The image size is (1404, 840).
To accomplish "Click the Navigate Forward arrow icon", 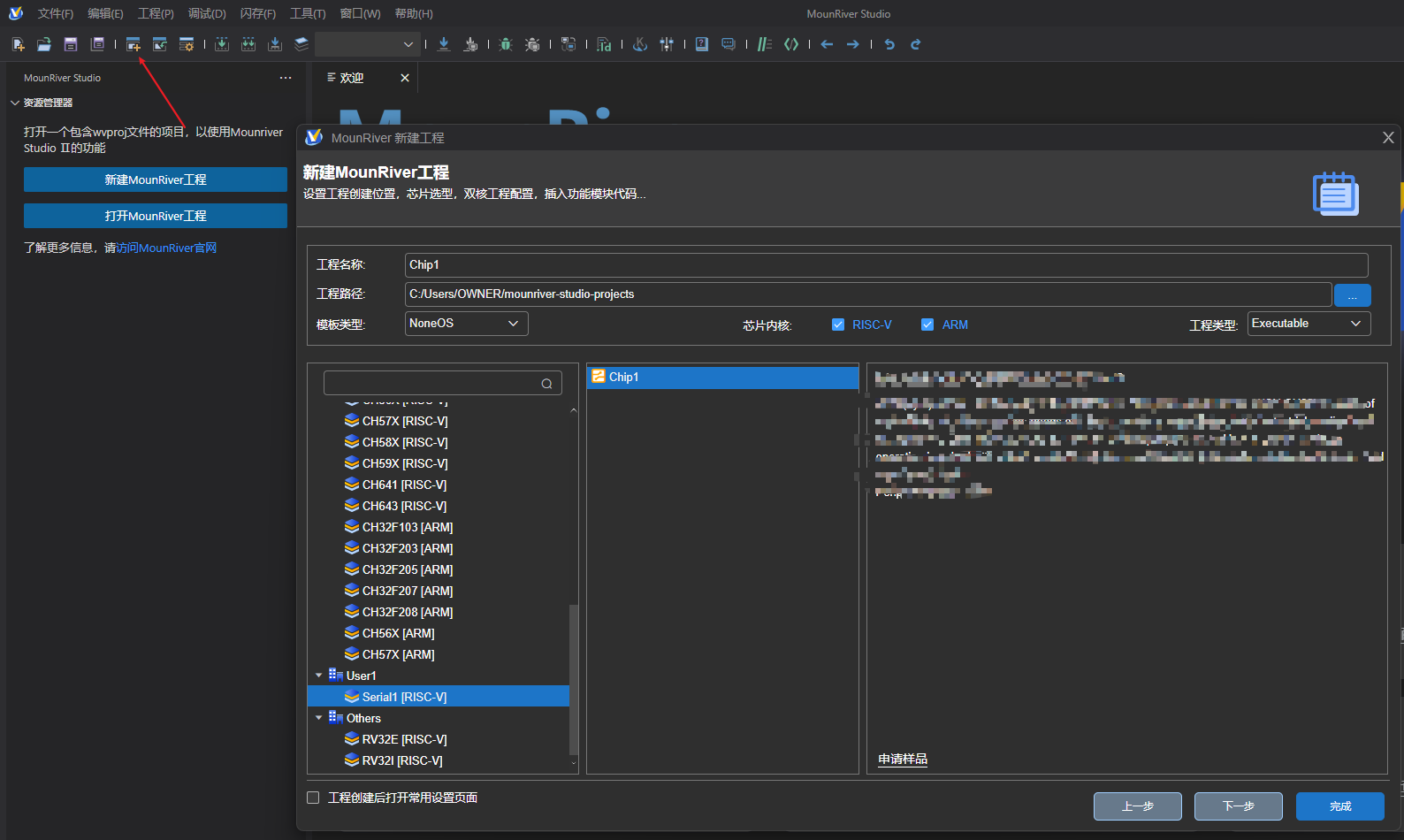I will point(853,44).
